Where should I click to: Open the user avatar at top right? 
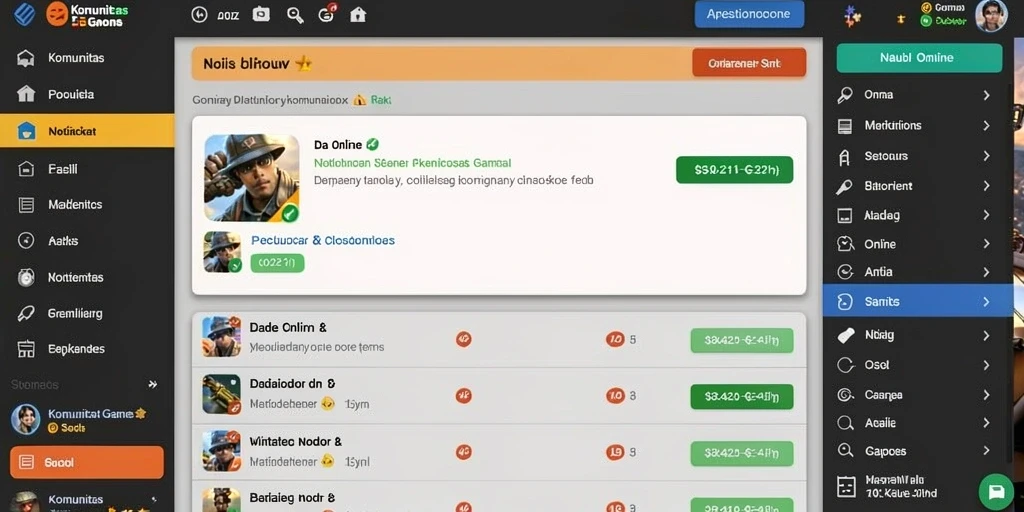[x=991, y=16]
